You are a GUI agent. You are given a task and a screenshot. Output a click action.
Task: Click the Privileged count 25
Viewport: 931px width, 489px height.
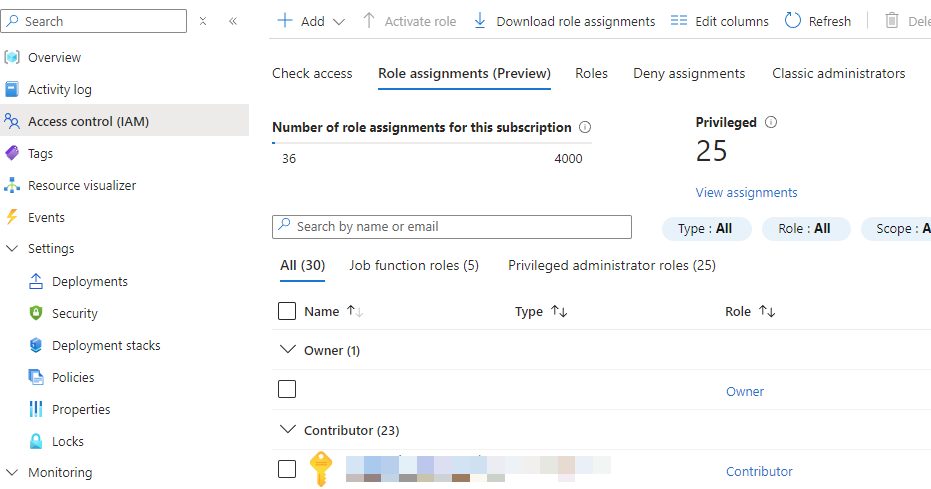pos(711,151)
